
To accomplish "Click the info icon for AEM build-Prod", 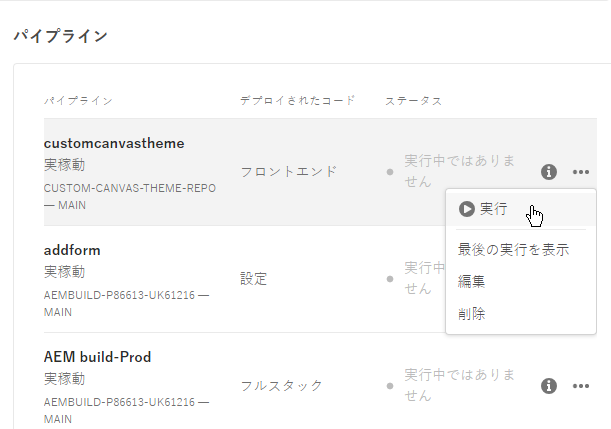I will tap(549, 386).
